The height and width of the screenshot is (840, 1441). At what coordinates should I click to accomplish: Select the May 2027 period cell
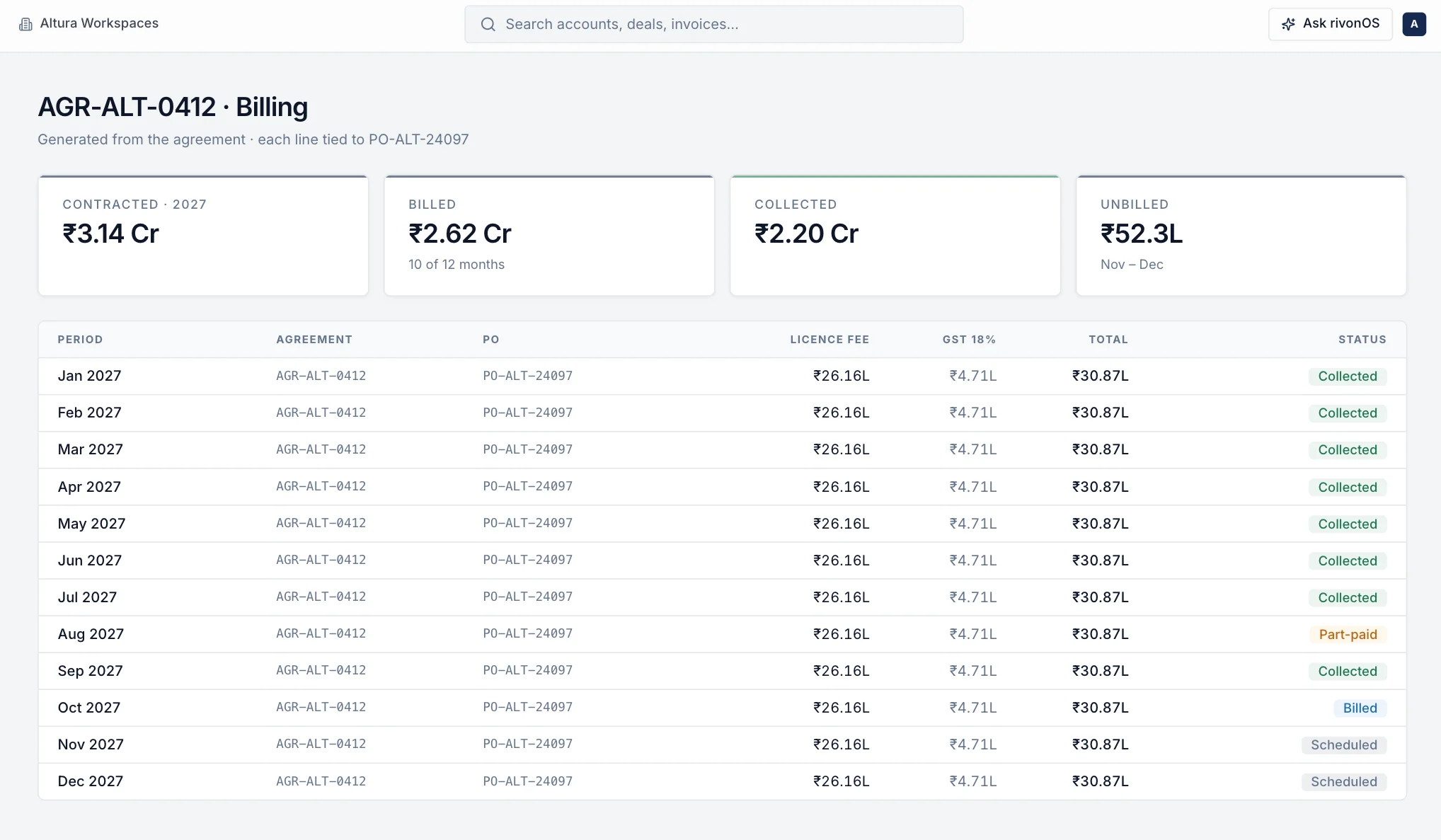click(x=91, y=524)
